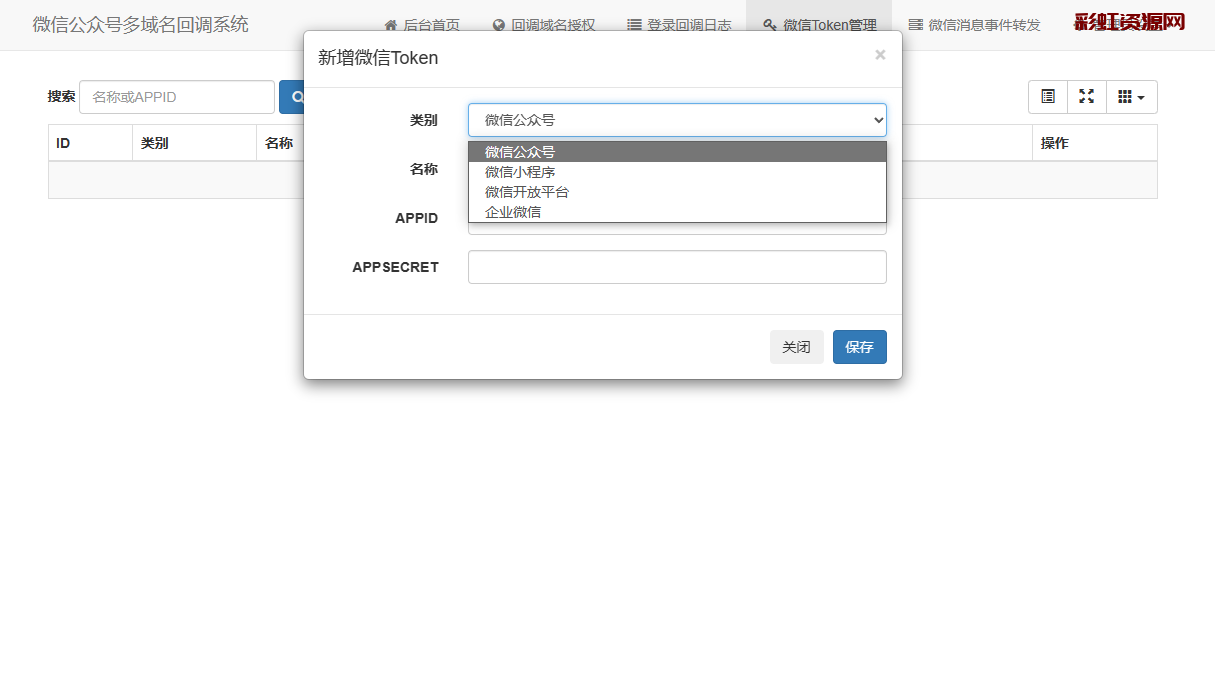1215x682 pixels.
Task: Open the columns grid dropdown
Action: click(1131, 97)
